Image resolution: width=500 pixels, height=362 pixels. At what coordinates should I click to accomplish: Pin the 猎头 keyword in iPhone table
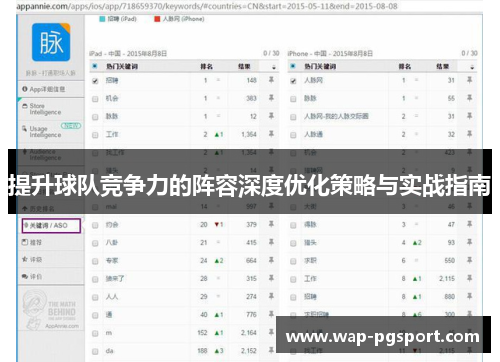[469, 242]
